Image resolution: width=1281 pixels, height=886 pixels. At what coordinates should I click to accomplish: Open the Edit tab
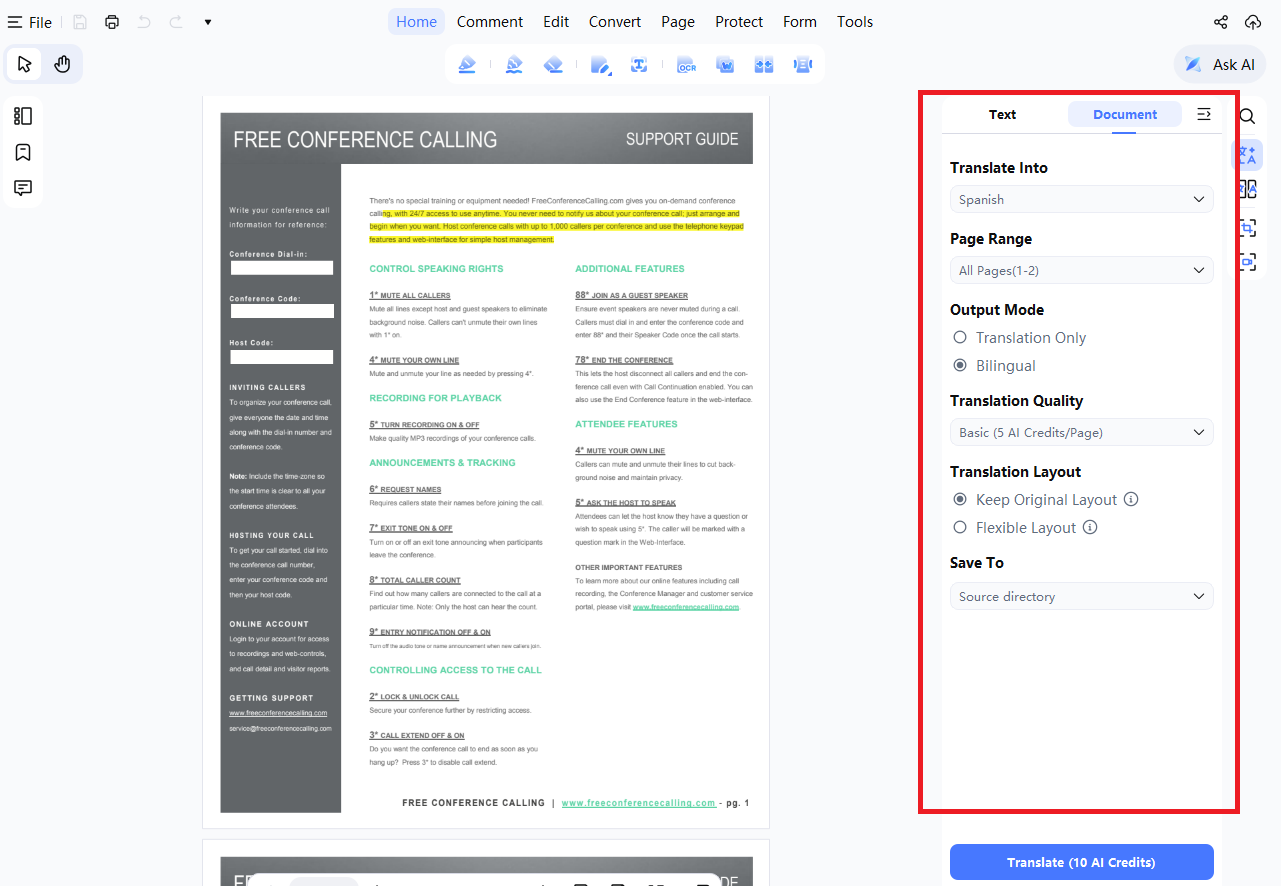tap(556, 22)
